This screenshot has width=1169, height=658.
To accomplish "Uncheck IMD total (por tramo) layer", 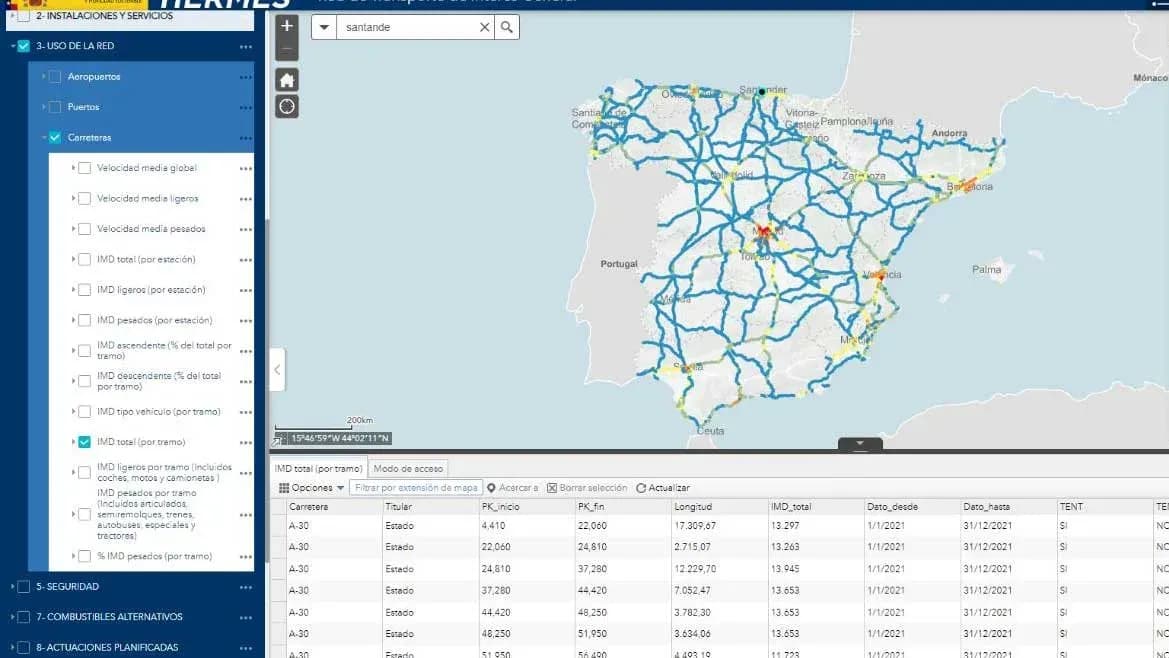I will coord(85,442).
